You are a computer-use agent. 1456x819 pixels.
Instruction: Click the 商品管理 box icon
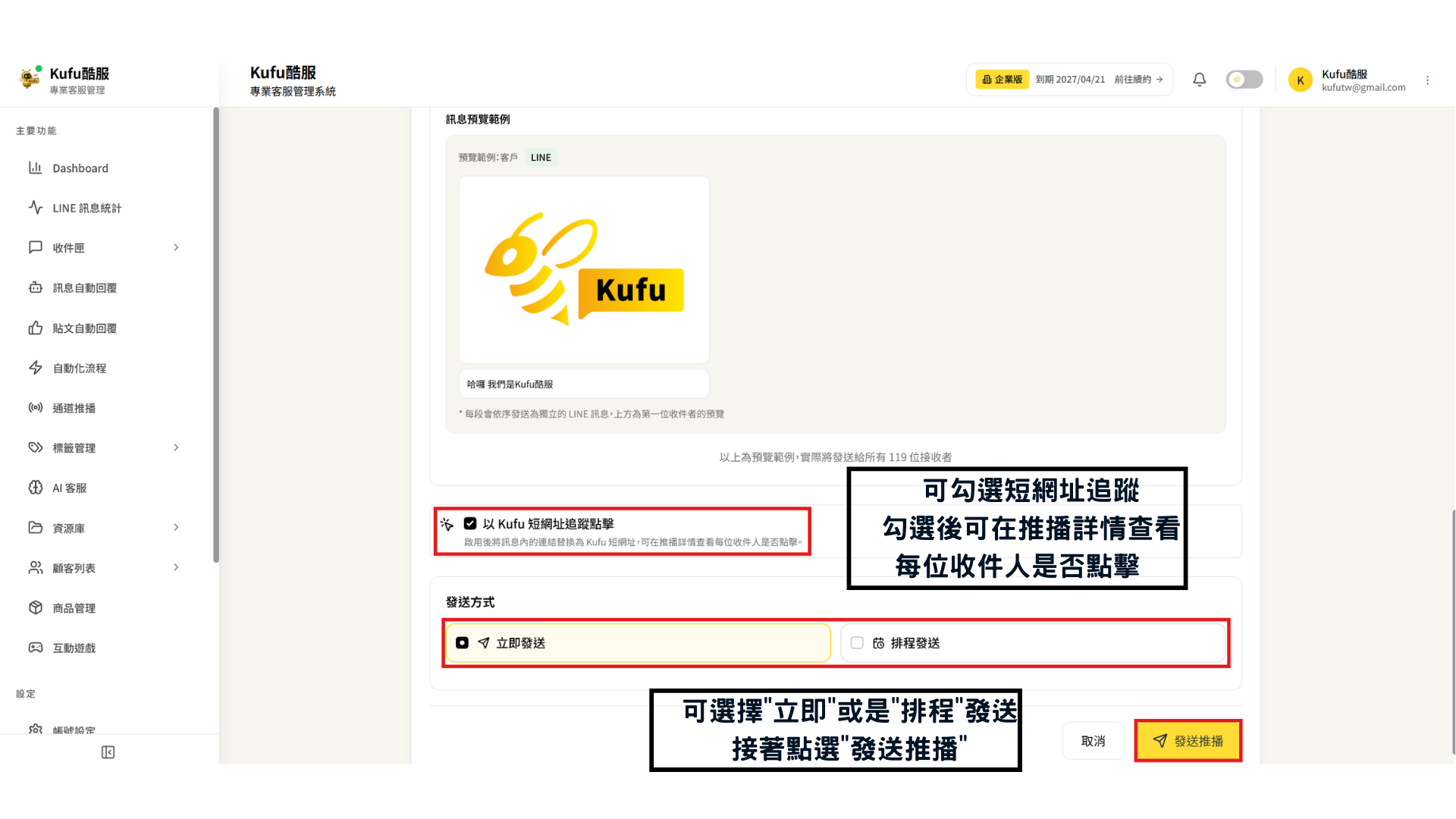click(x=35, y=607)
